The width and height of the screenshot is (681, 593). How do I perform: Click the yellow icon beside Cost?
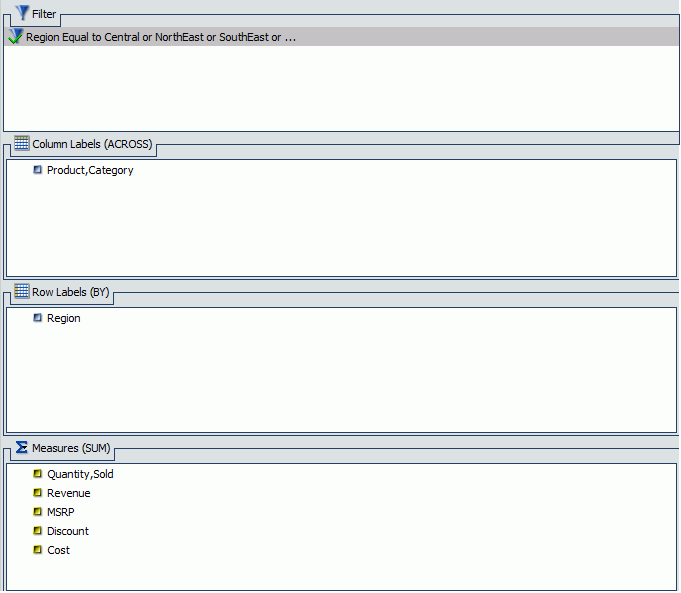[x=38, y=550]
